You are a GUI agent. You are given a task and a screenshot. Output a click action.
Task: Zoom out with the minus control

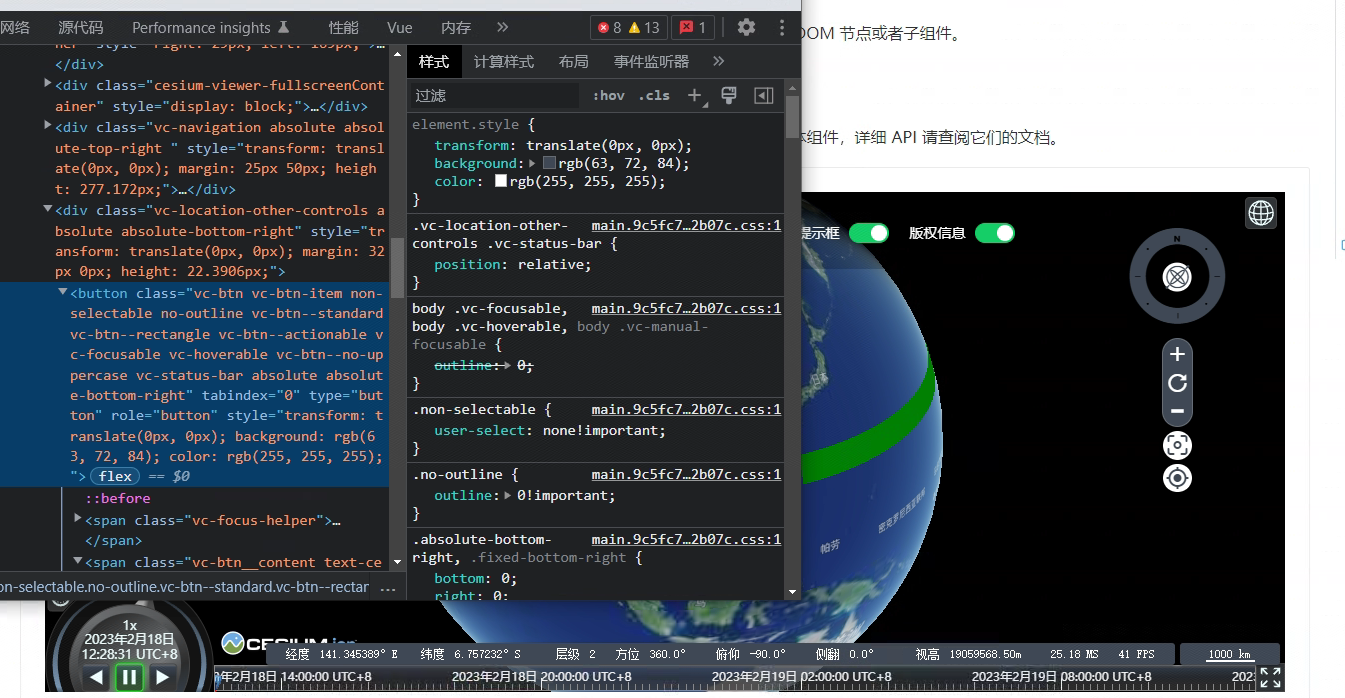click(x=1177, y=411)
